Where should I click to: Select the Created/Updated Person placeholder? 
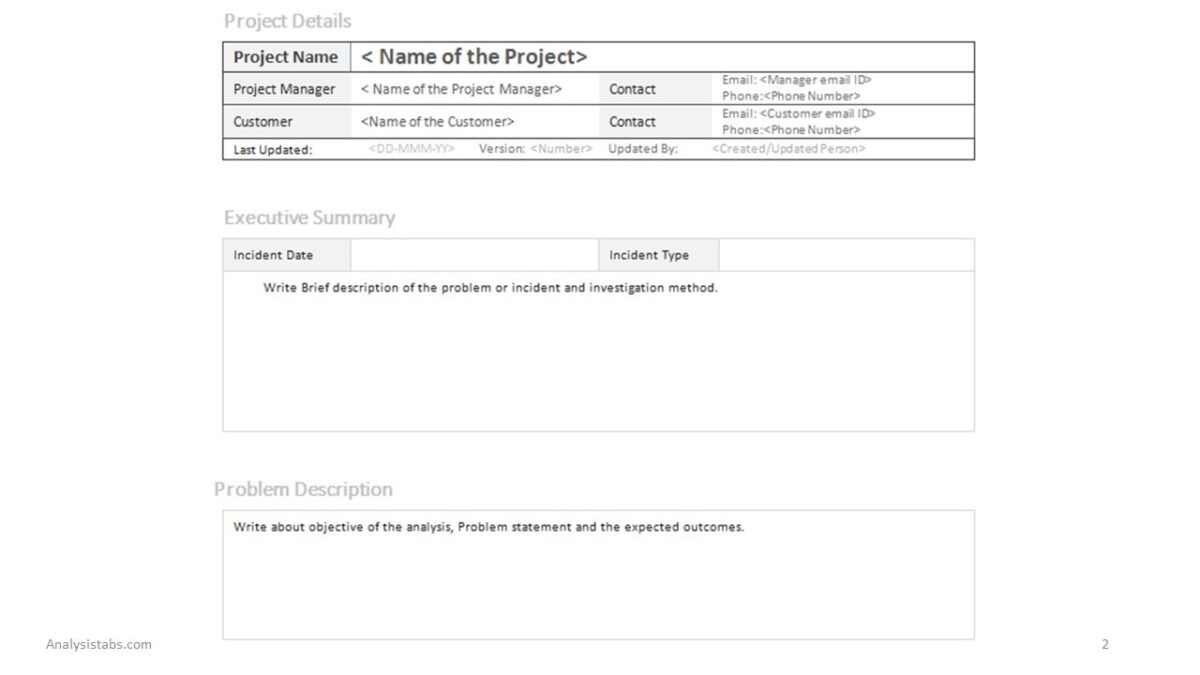tap(789, 149)
